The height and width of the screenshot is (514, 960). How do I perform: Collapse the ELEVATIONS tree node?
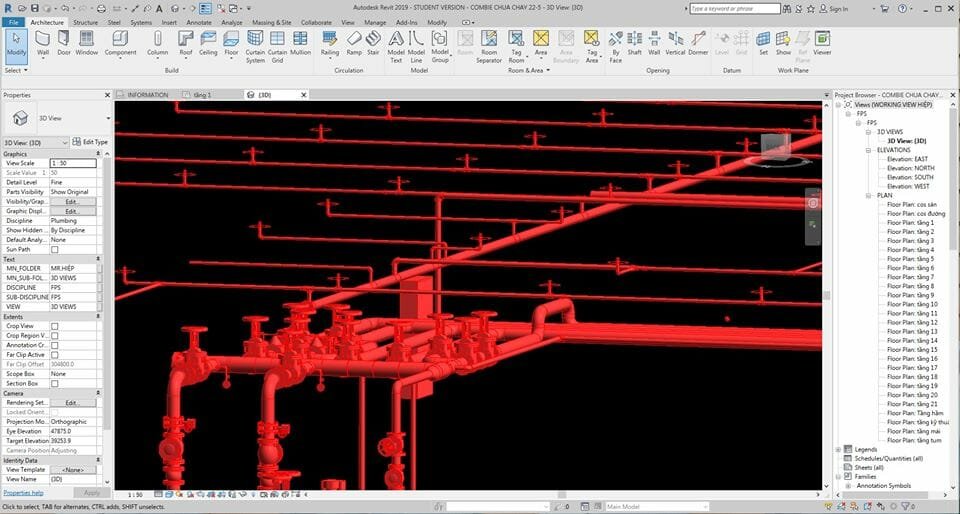tap(869, 150)
